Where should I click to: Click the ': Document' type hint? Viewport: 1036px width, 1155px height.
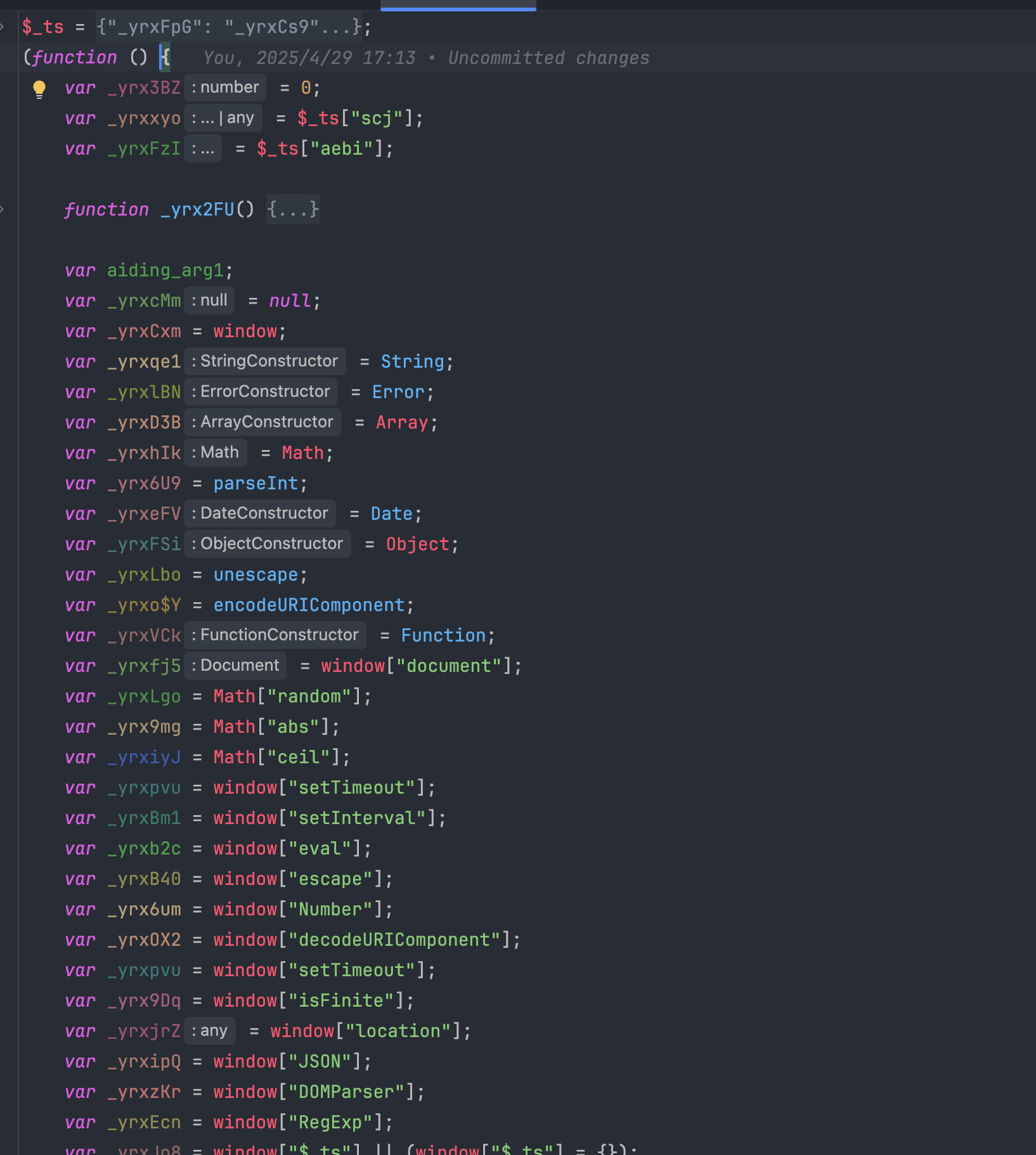tap(235, 666)
